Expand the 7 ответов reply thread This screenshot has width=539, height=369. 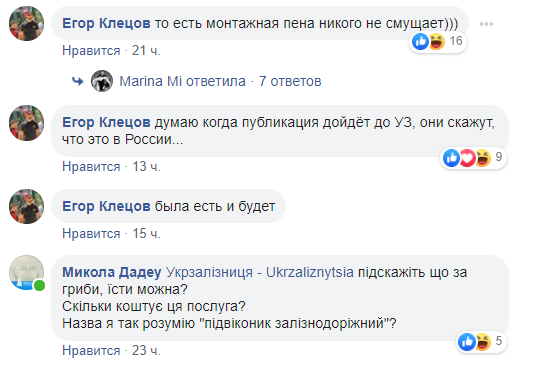[x=290, y=82]
